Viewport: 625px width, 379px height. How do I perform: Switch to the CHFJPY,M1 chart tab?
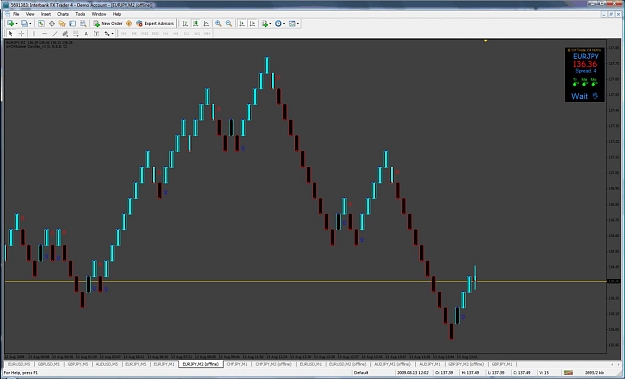coord(237,364)
